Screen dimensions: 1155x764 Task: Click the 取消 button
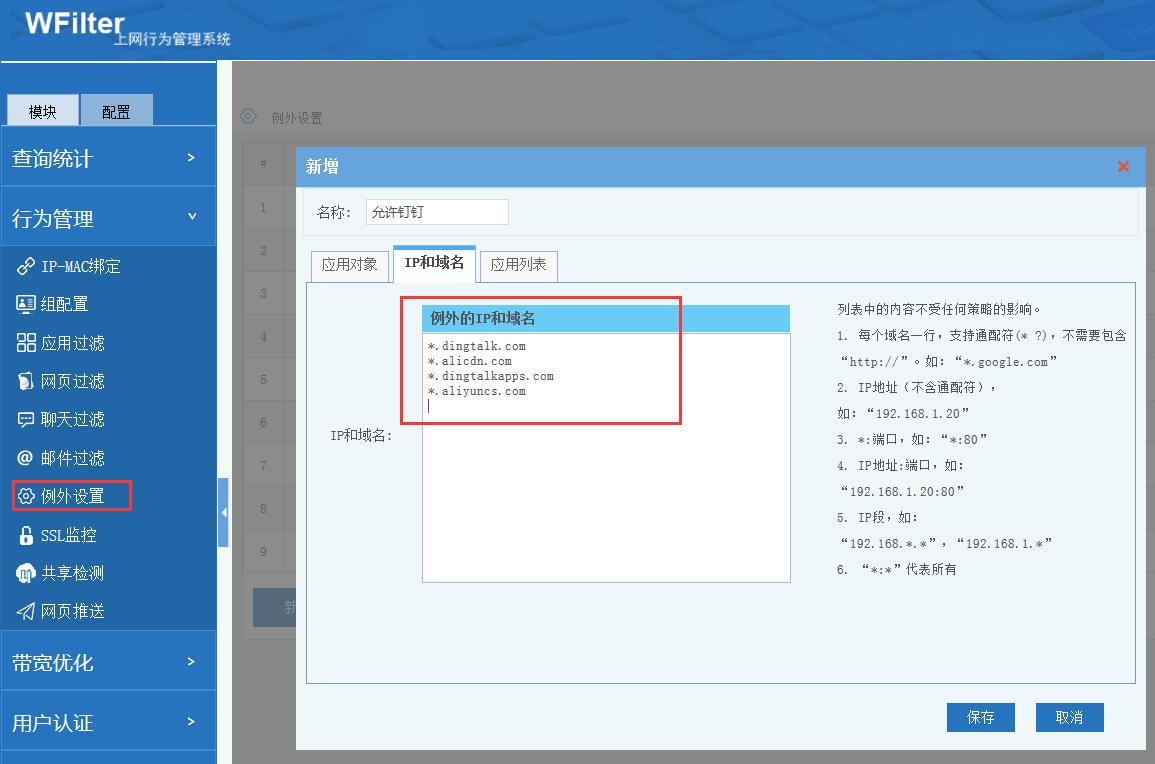point(1069,717)
